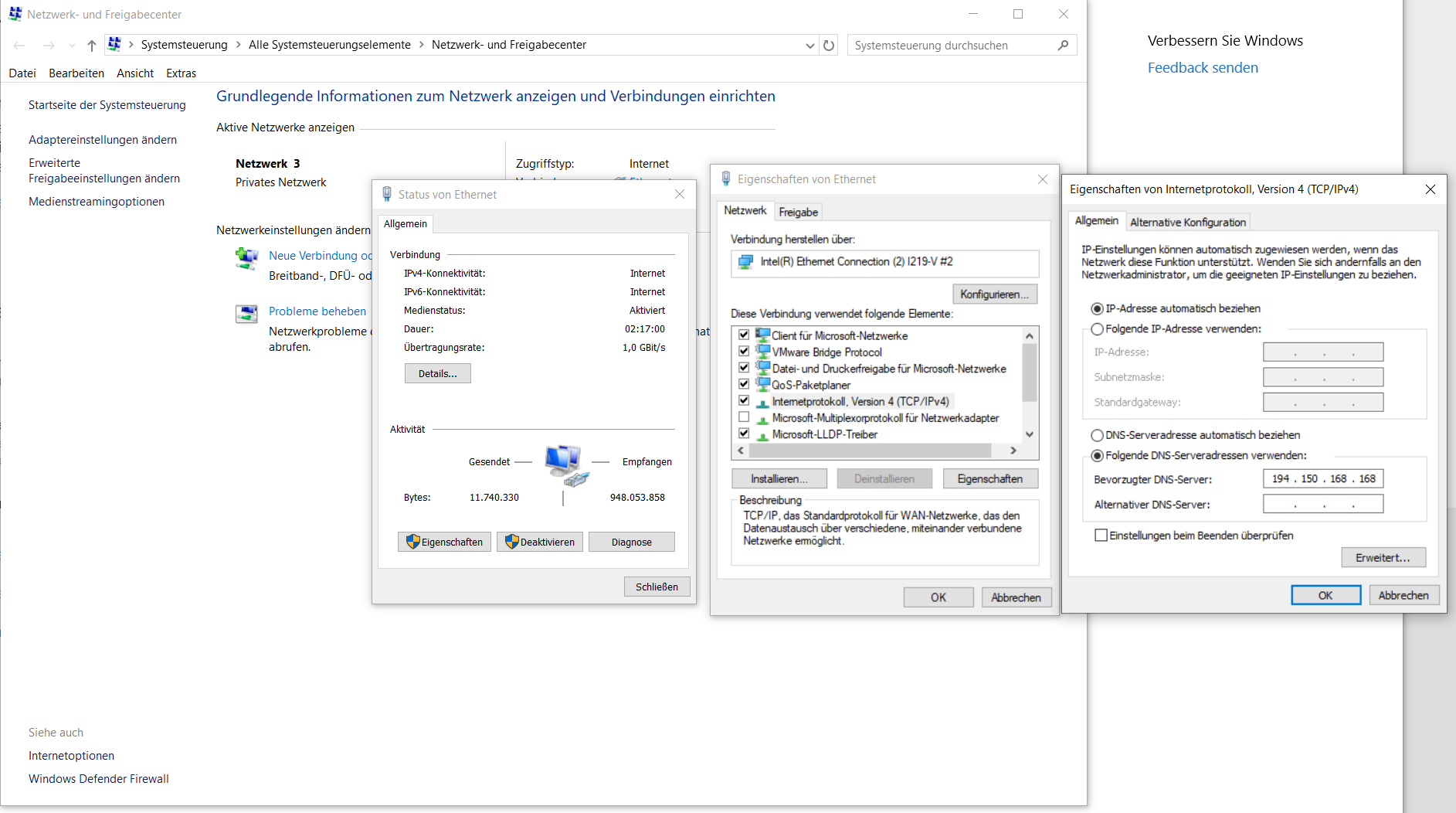
Task: Click the Deaktivieren button
Action: pos(540,542)
